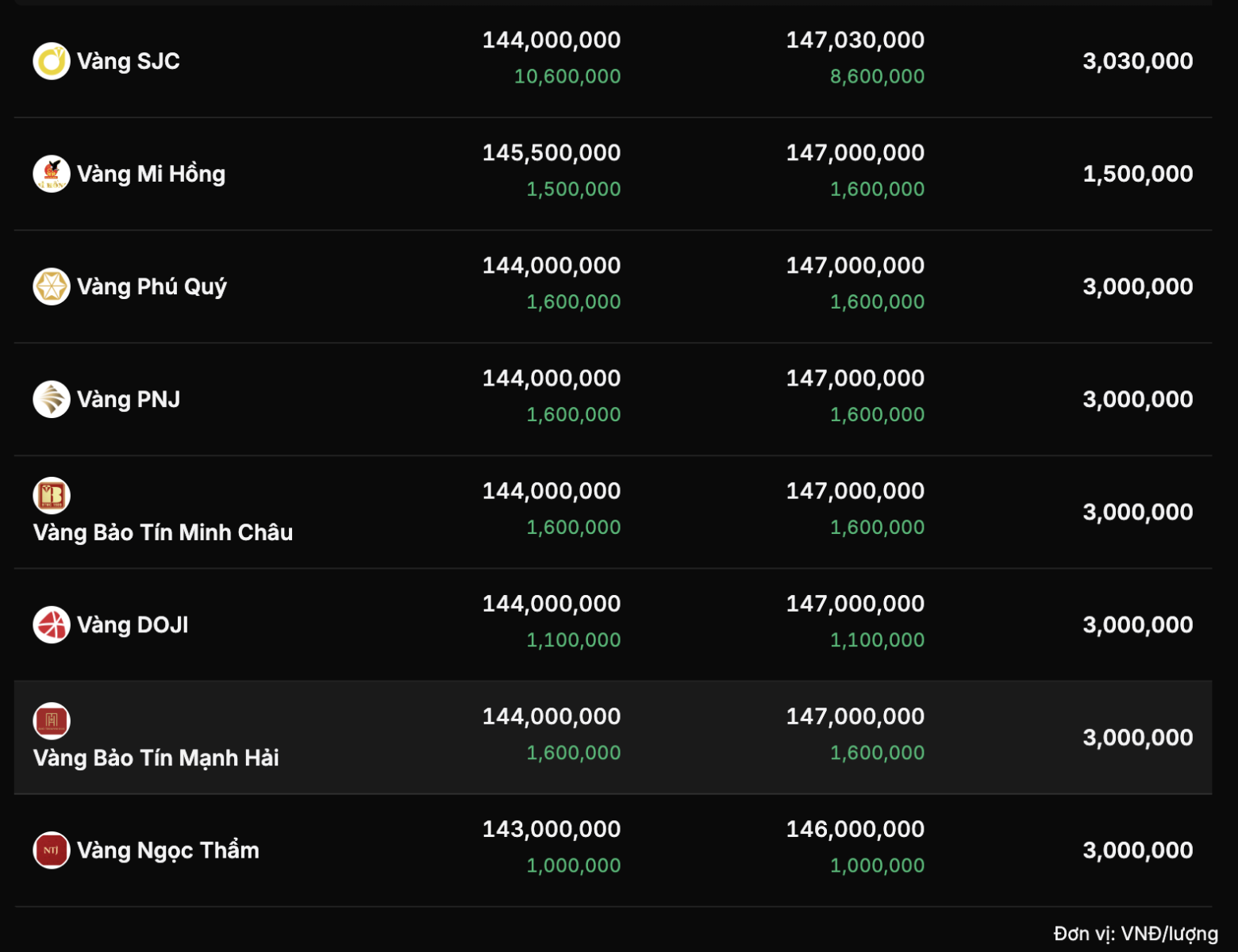The width and height of the screenshot is (1238, 952).
Task: Click SJC spread value 3,030,000
Action: (1138, 61)
